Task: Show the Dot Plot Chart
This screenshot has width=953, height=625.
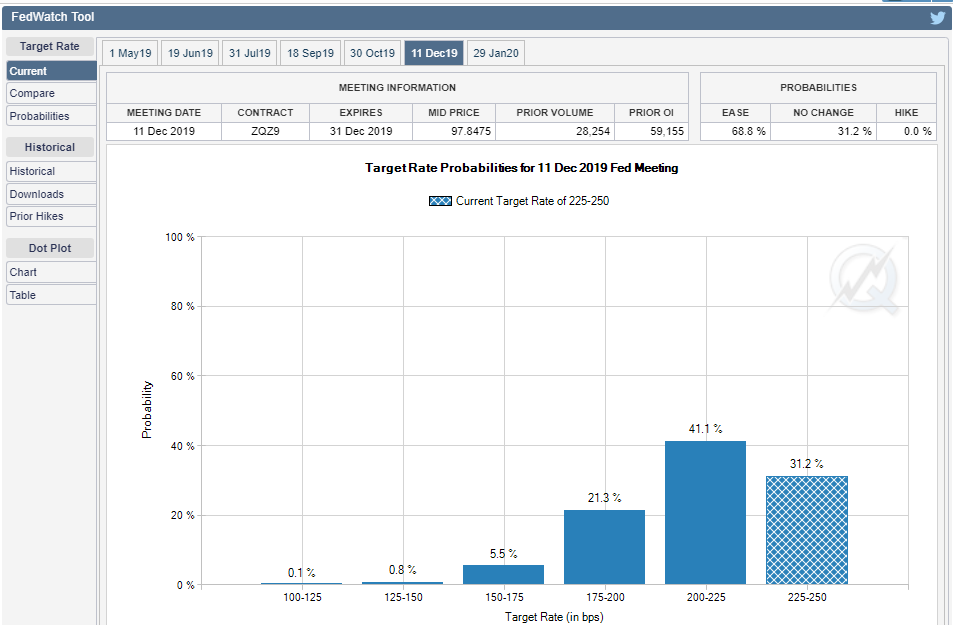Action: coord(51,272)
